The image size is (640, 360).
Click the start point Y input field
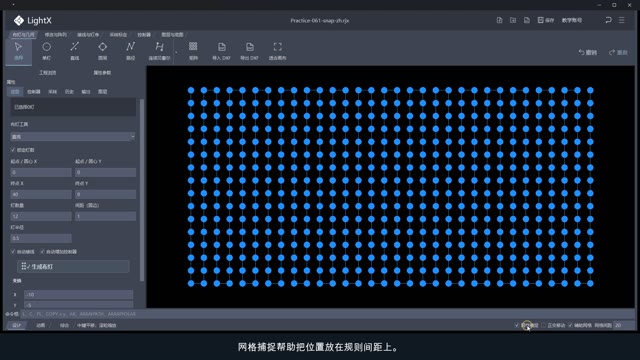pyautogui.click(x=105, y=172)
